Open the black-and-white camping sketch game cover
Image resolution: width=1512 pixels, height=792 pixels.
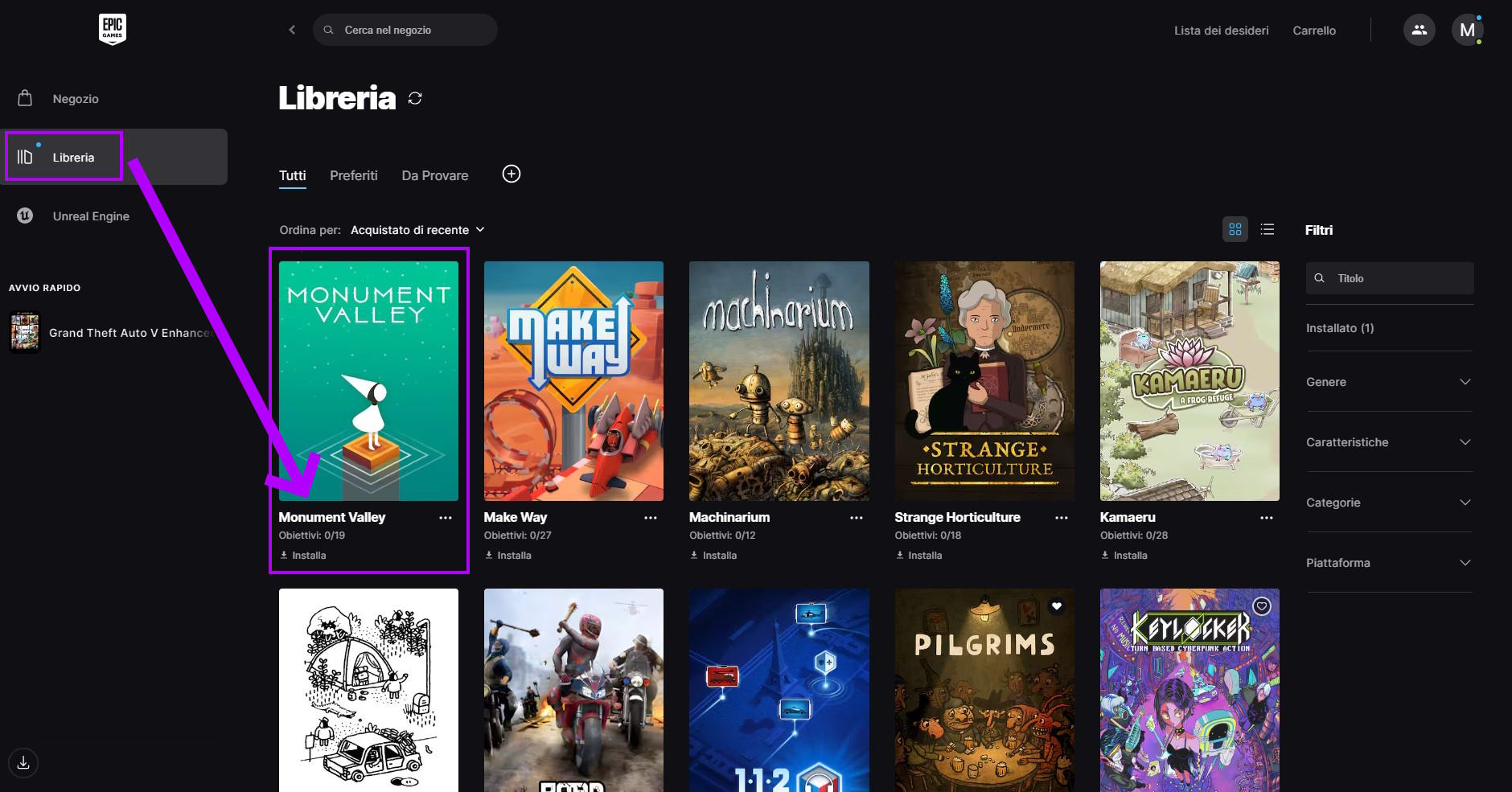[x=368, y=690]
